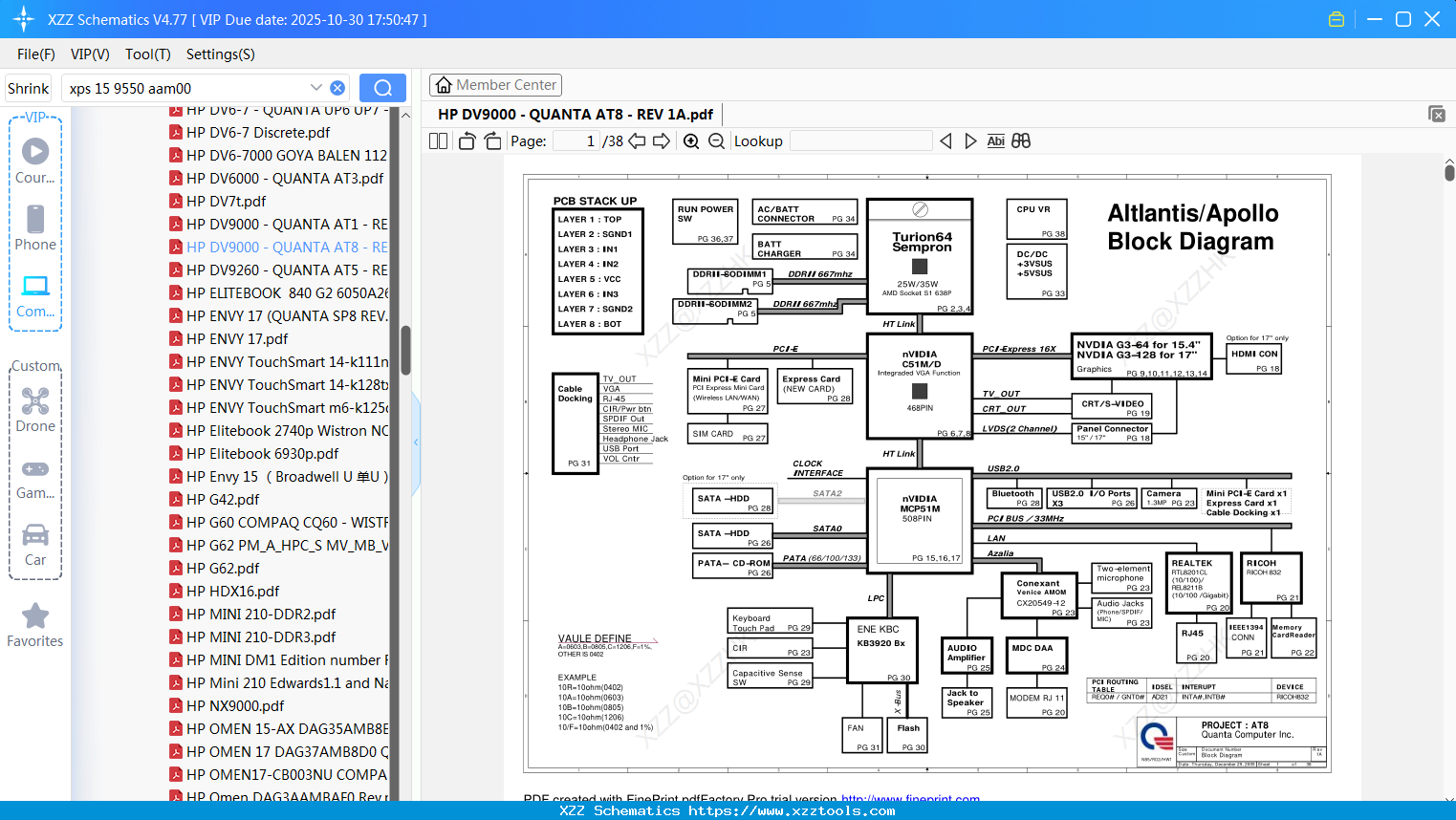1456x820 pixels.
Task: Find next lookup result triangle
Action: tap(970, 141)
